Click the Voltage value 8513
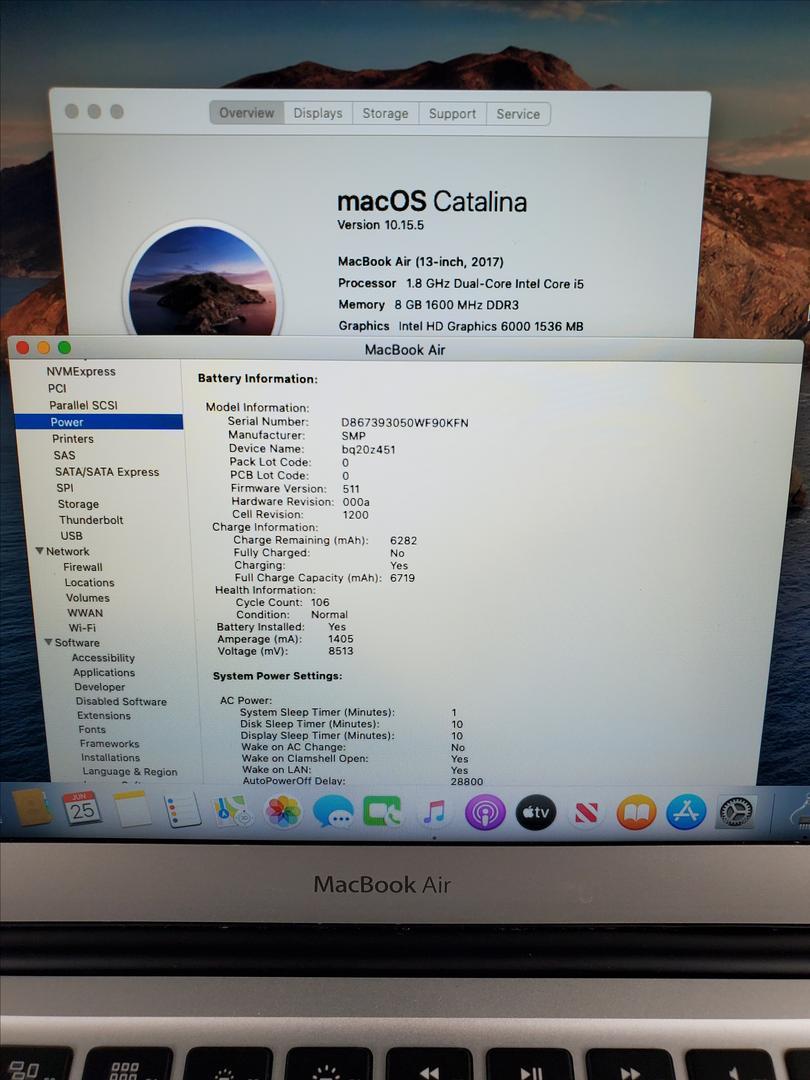 click(340, 651)
